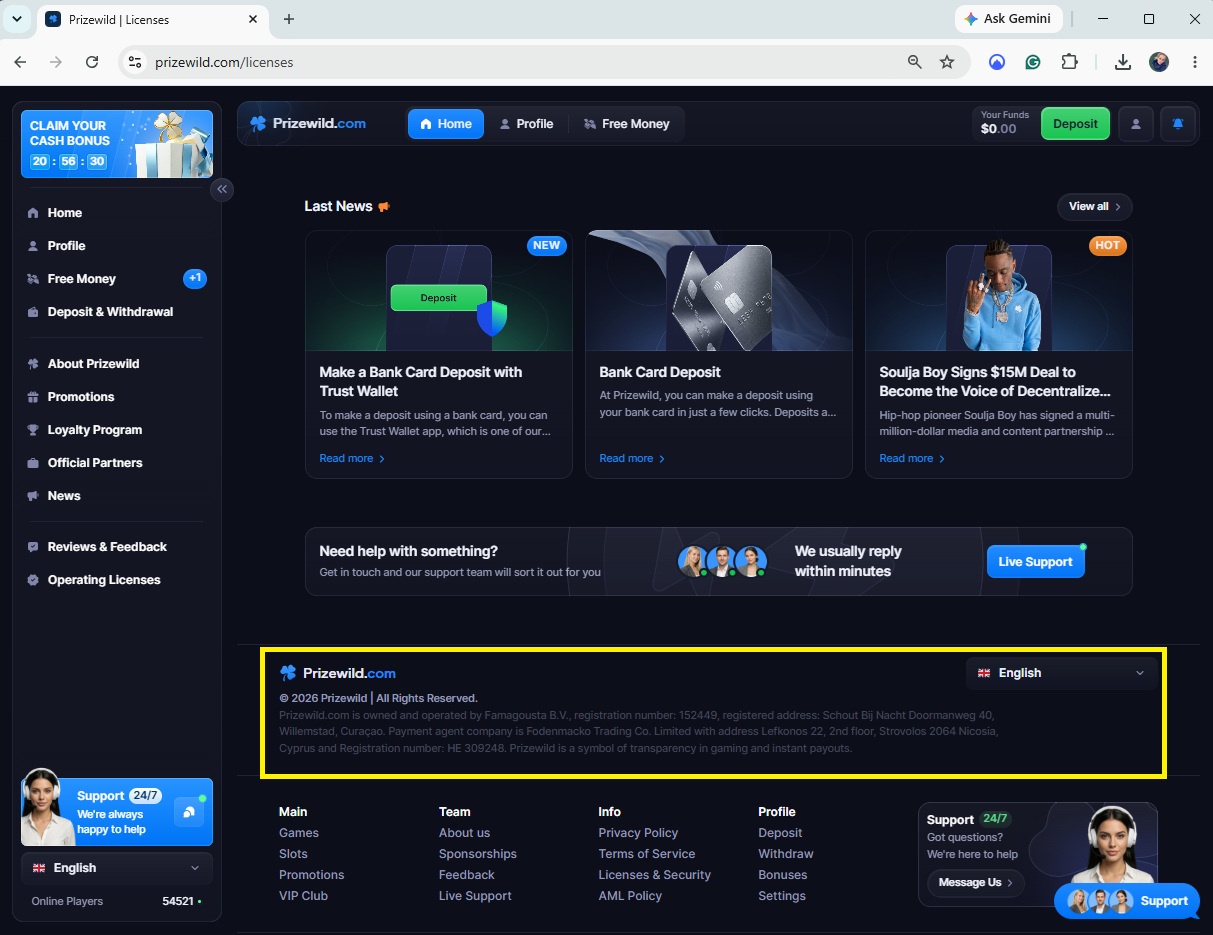Click the Prizewild.com logo in the header
1213x935 pixels.
(x=308, y=124)
